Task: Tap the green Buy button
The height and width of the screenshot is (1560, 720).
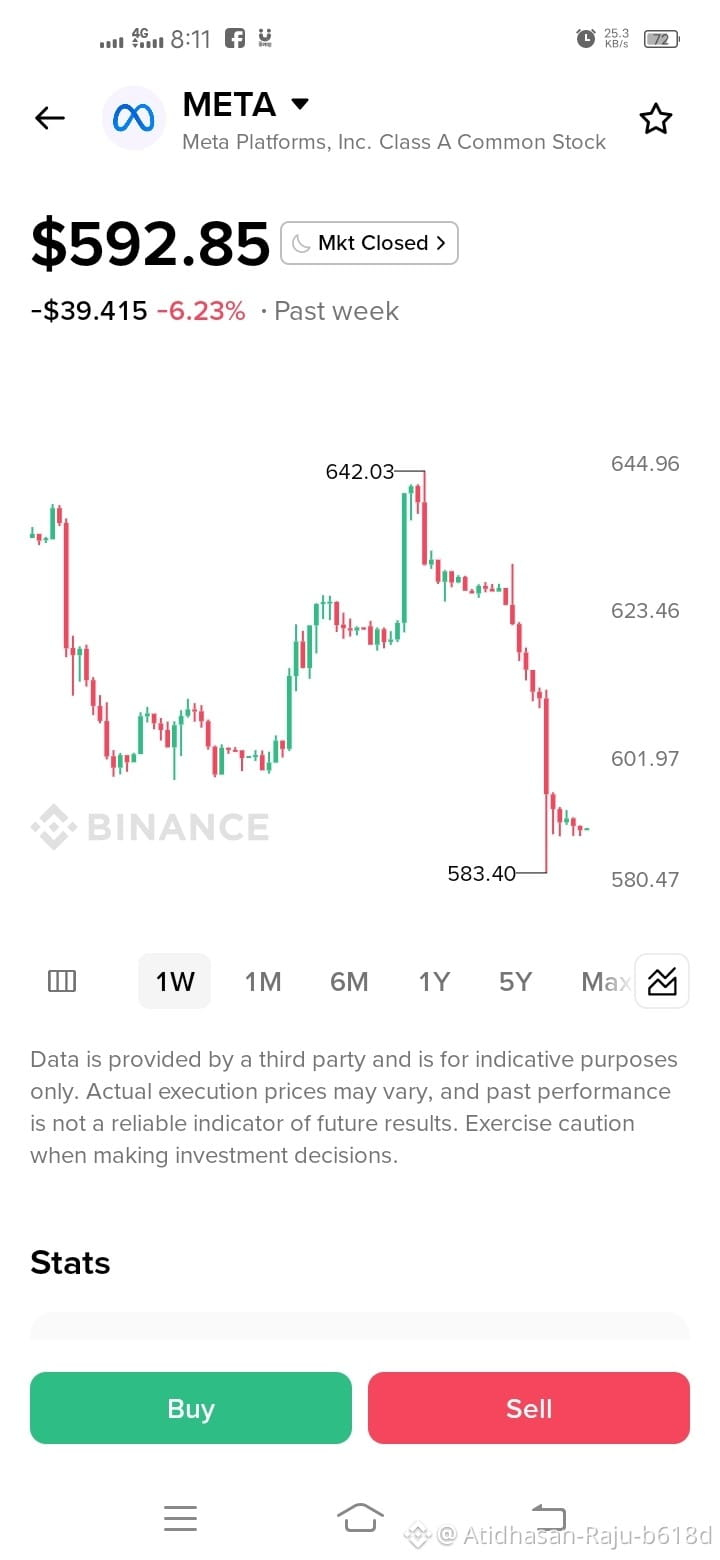Action: click(x=191, y=1408)
